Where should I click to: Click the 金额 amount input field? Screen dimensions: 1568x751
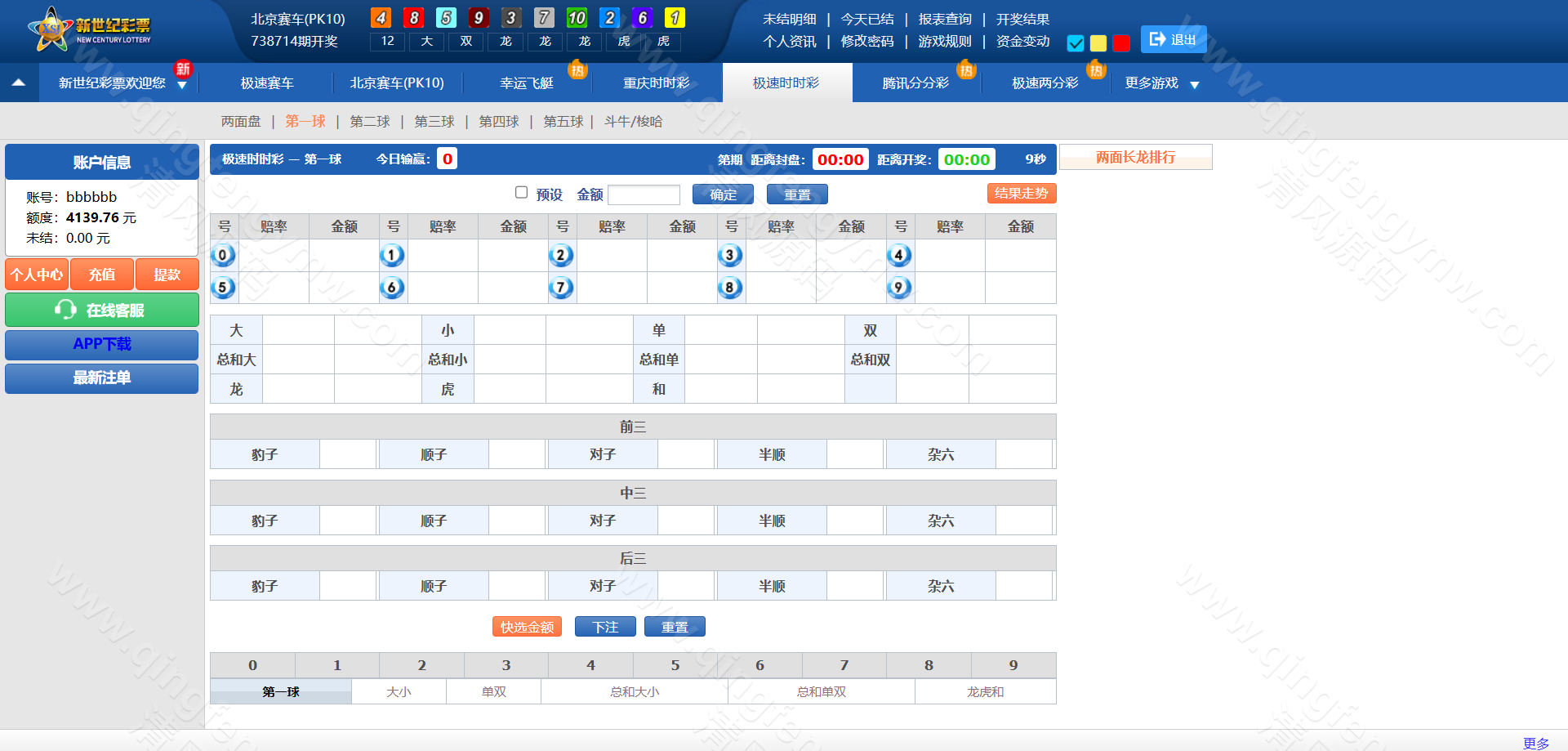(644, 194)
